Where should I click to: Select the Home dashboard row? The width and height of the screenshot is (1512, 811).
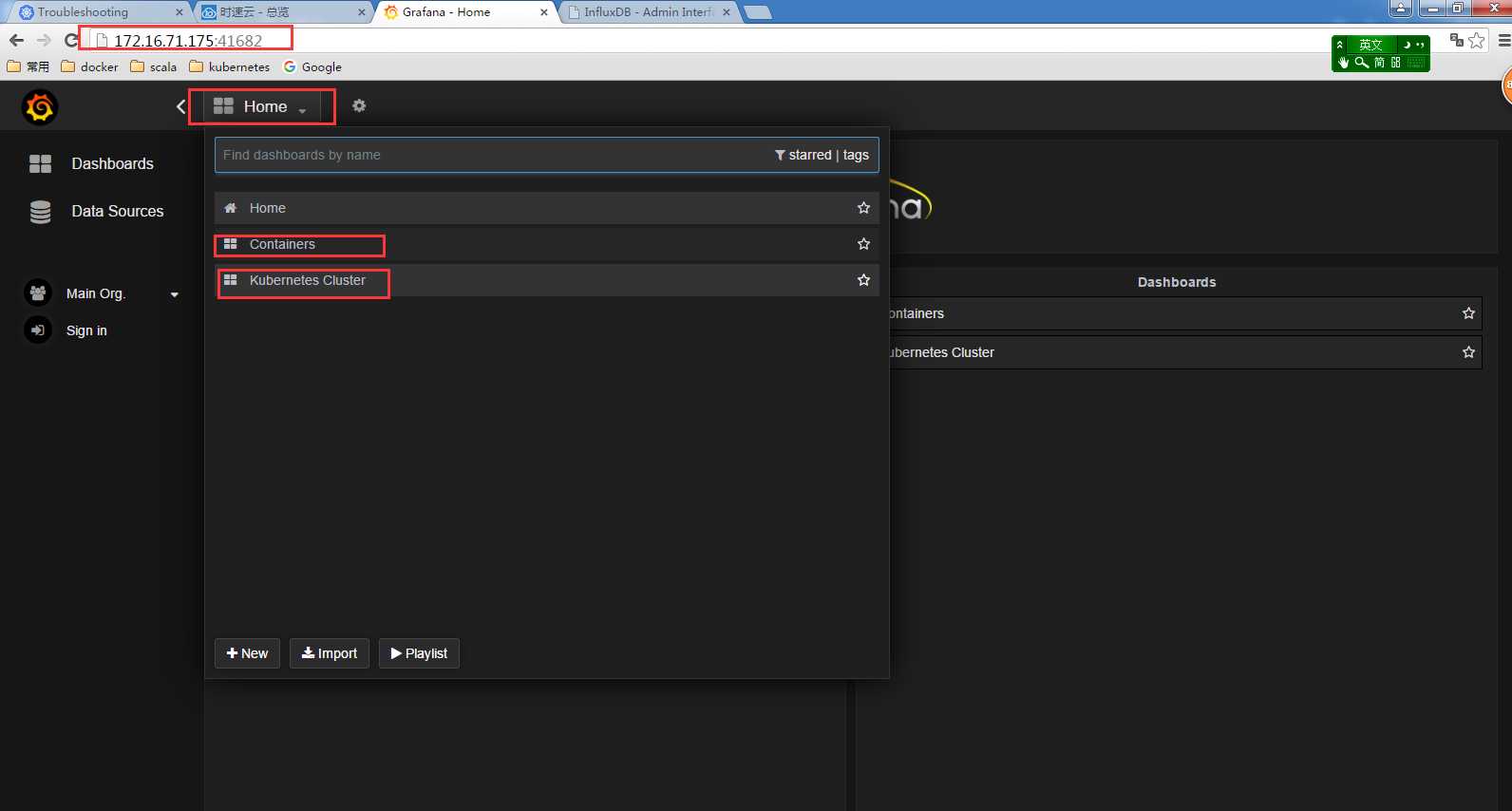[x=546, y=208]
